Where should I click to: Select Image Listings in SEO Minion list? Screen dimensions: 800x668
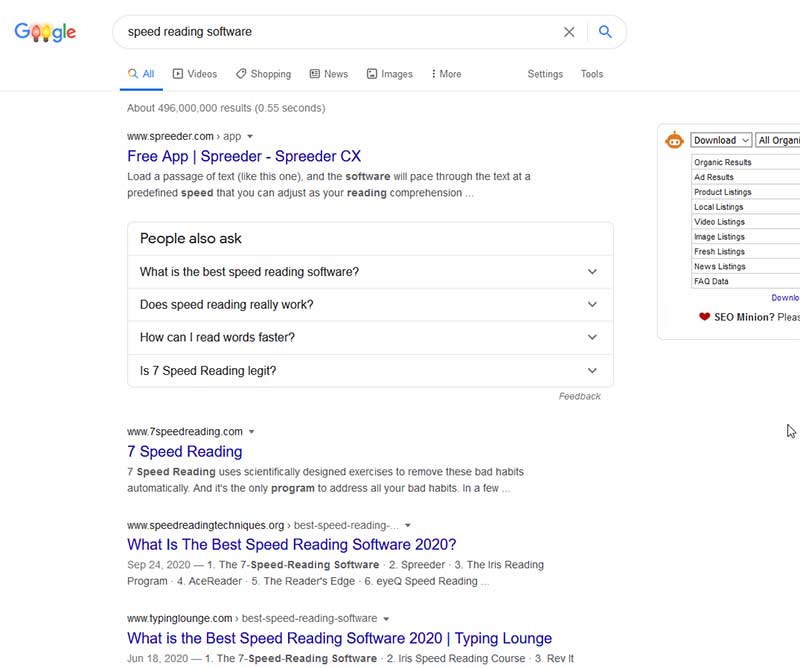coord(745,236)
